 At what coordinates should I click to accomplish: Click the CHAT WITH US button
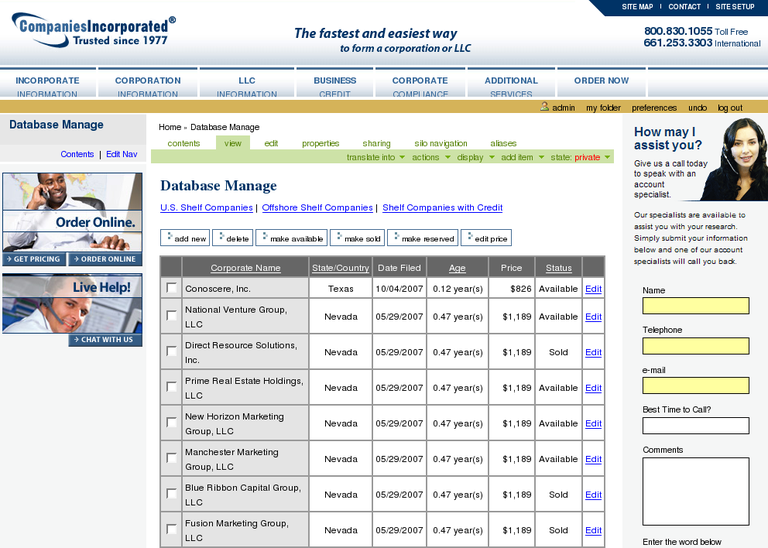[x=105, y=339]
